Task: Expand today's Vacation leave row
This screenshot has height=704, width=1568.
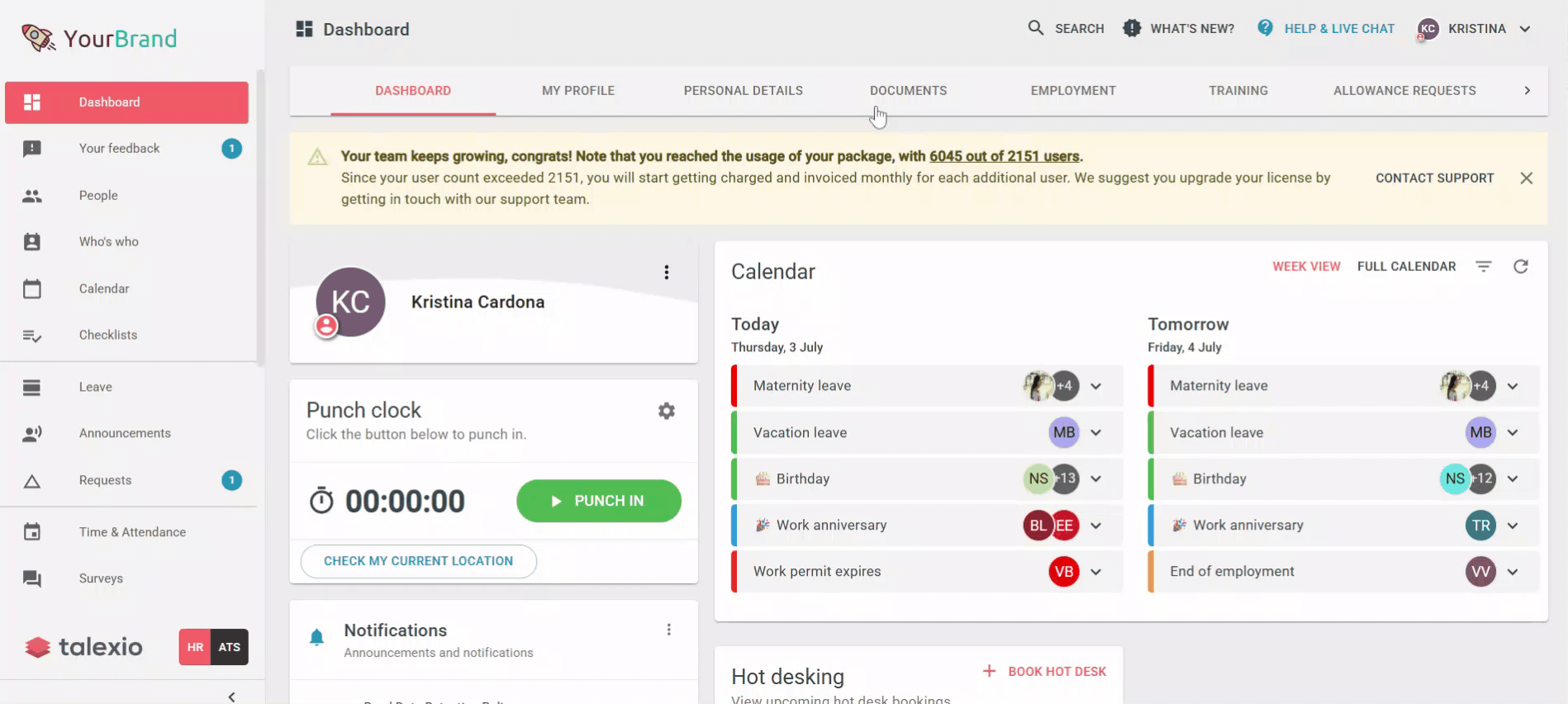Action: click(1095, 432)
